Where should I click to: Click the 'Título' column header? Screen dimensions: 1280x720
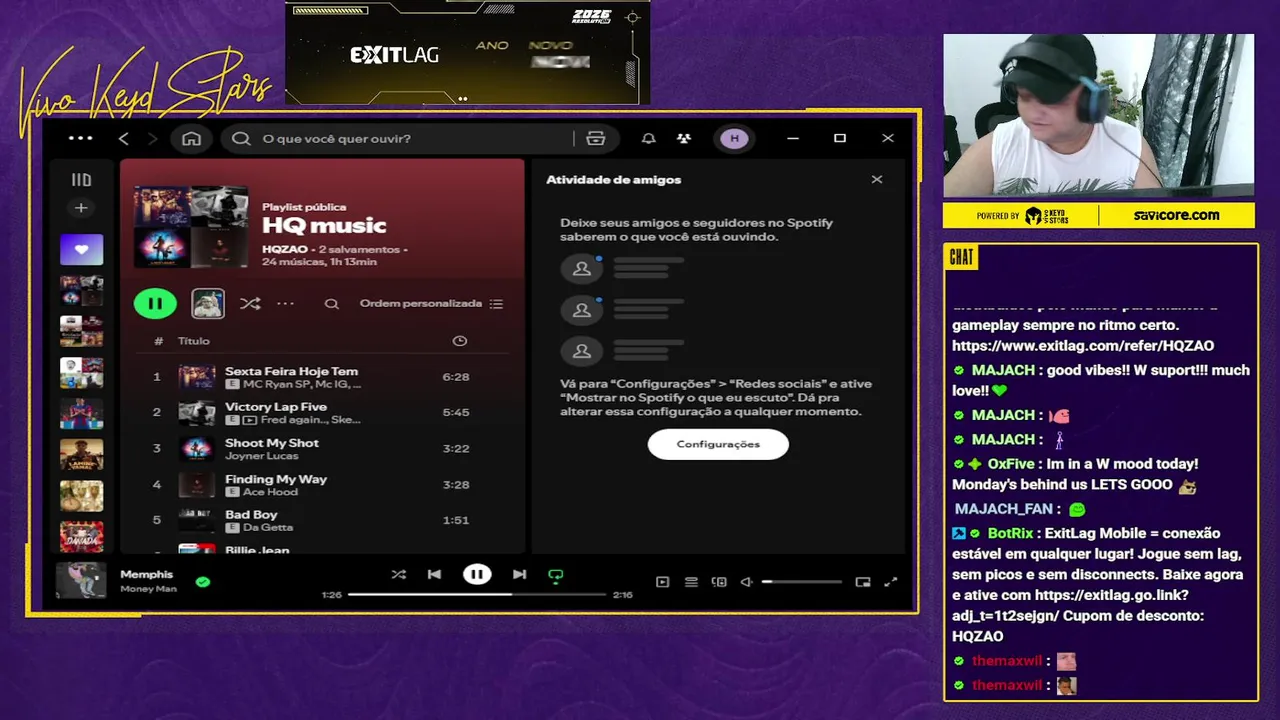click(194, 341)
